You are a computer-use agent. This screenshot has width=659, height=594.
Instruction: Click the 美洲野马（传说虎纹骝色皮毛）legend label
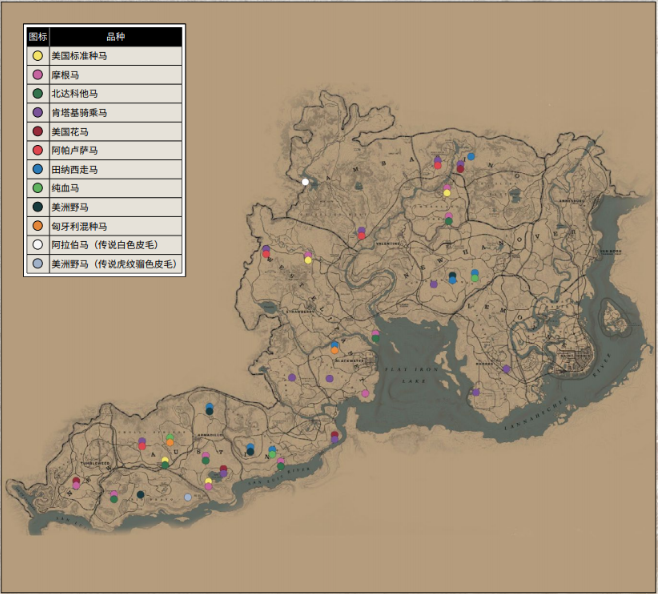(x=113, y=264)
